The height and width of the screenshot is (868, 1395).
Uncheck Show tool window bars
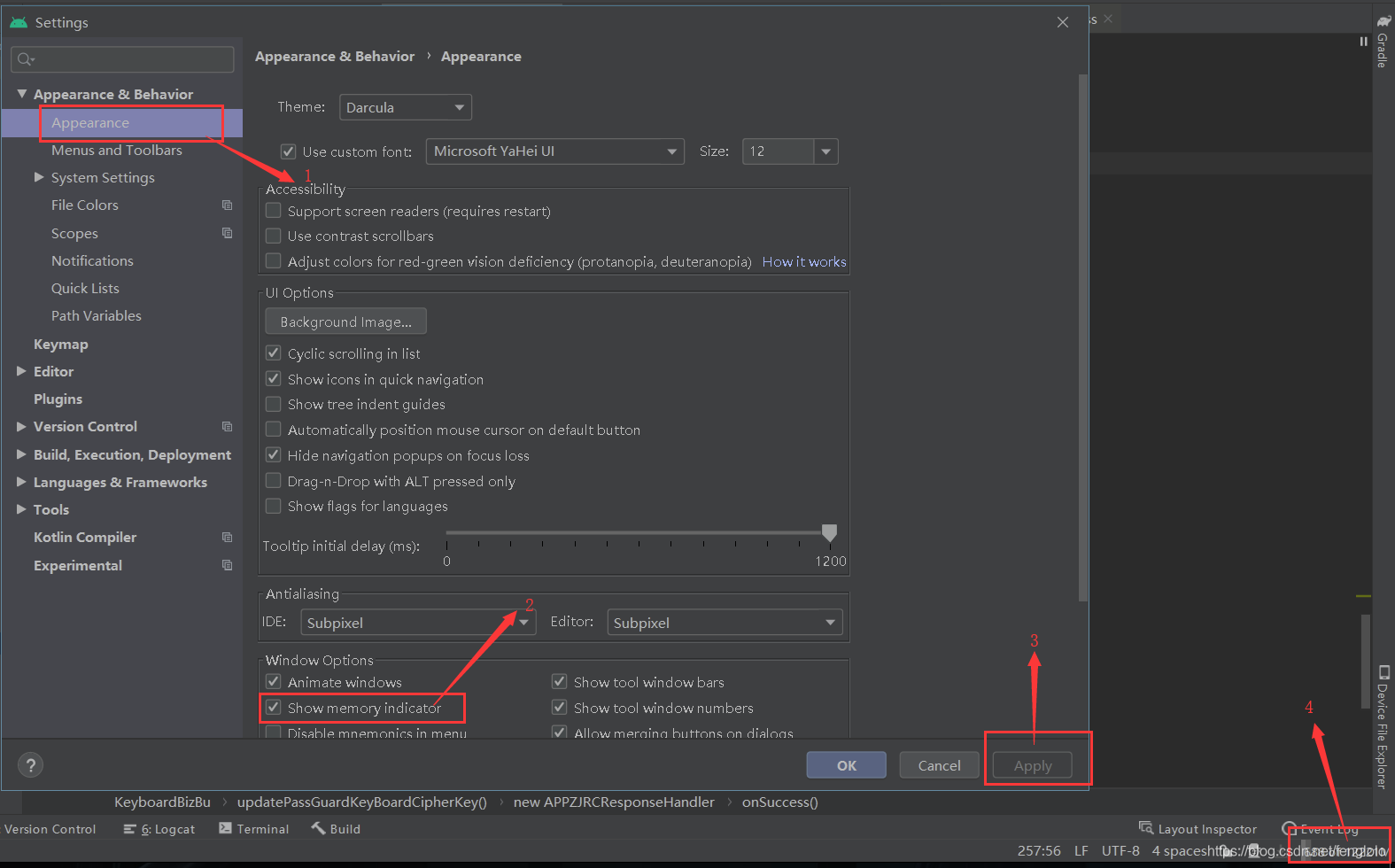pyautogui.click(x=559, y=682)
